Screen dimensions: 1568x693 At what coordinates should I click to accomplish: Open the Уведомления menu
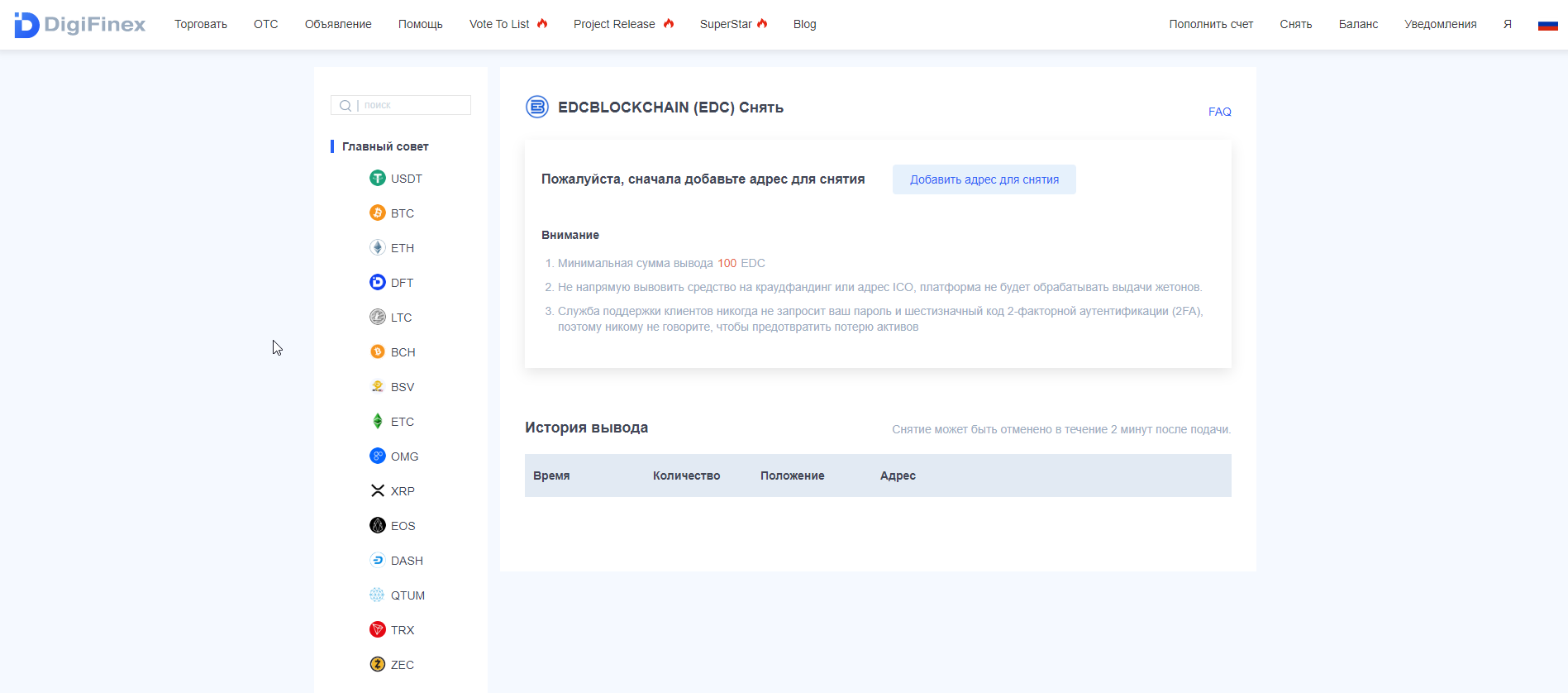click(x=1441, y=24)
